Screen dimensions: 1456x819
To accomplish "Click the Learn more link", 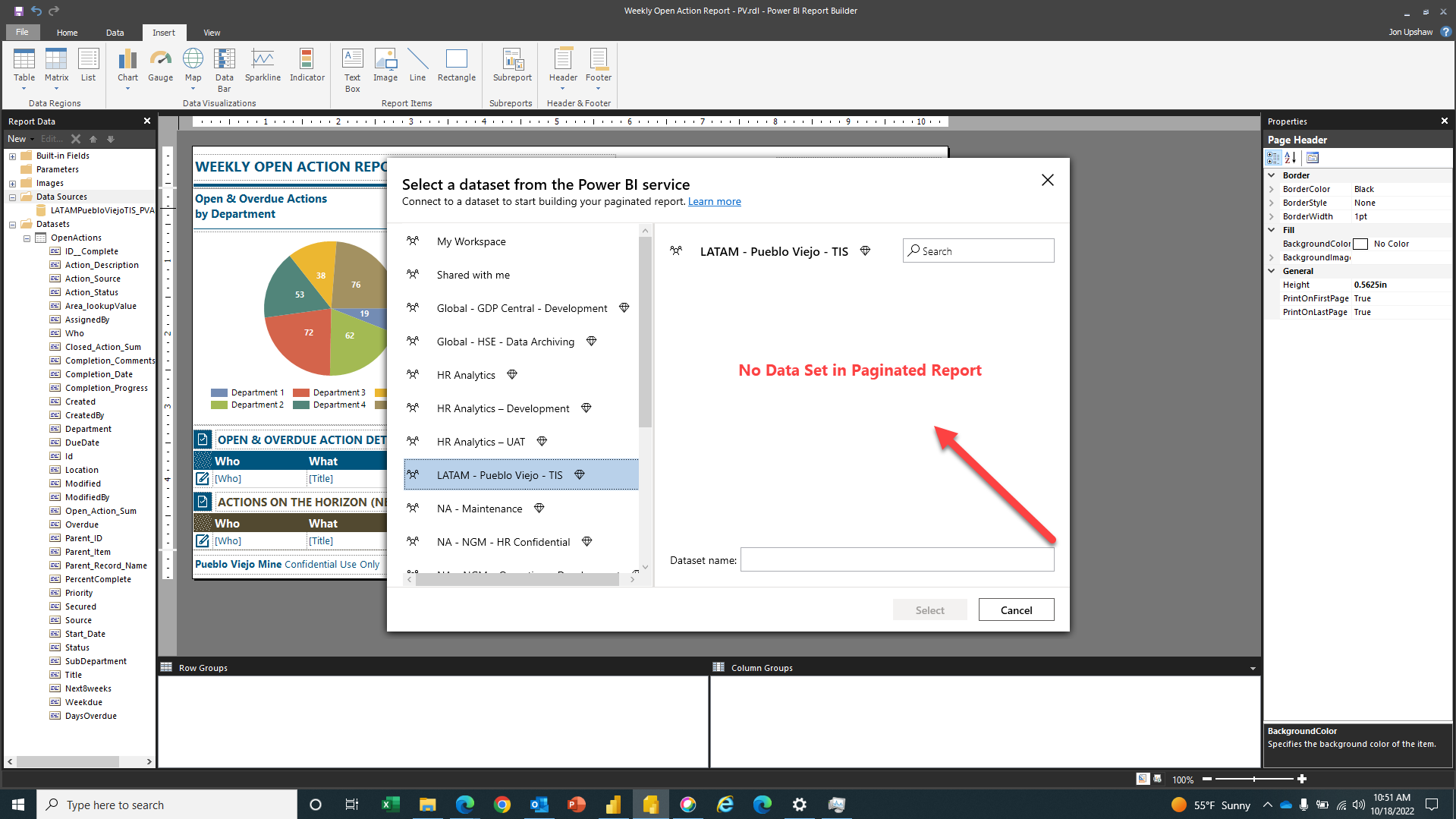I will [714, 202].
